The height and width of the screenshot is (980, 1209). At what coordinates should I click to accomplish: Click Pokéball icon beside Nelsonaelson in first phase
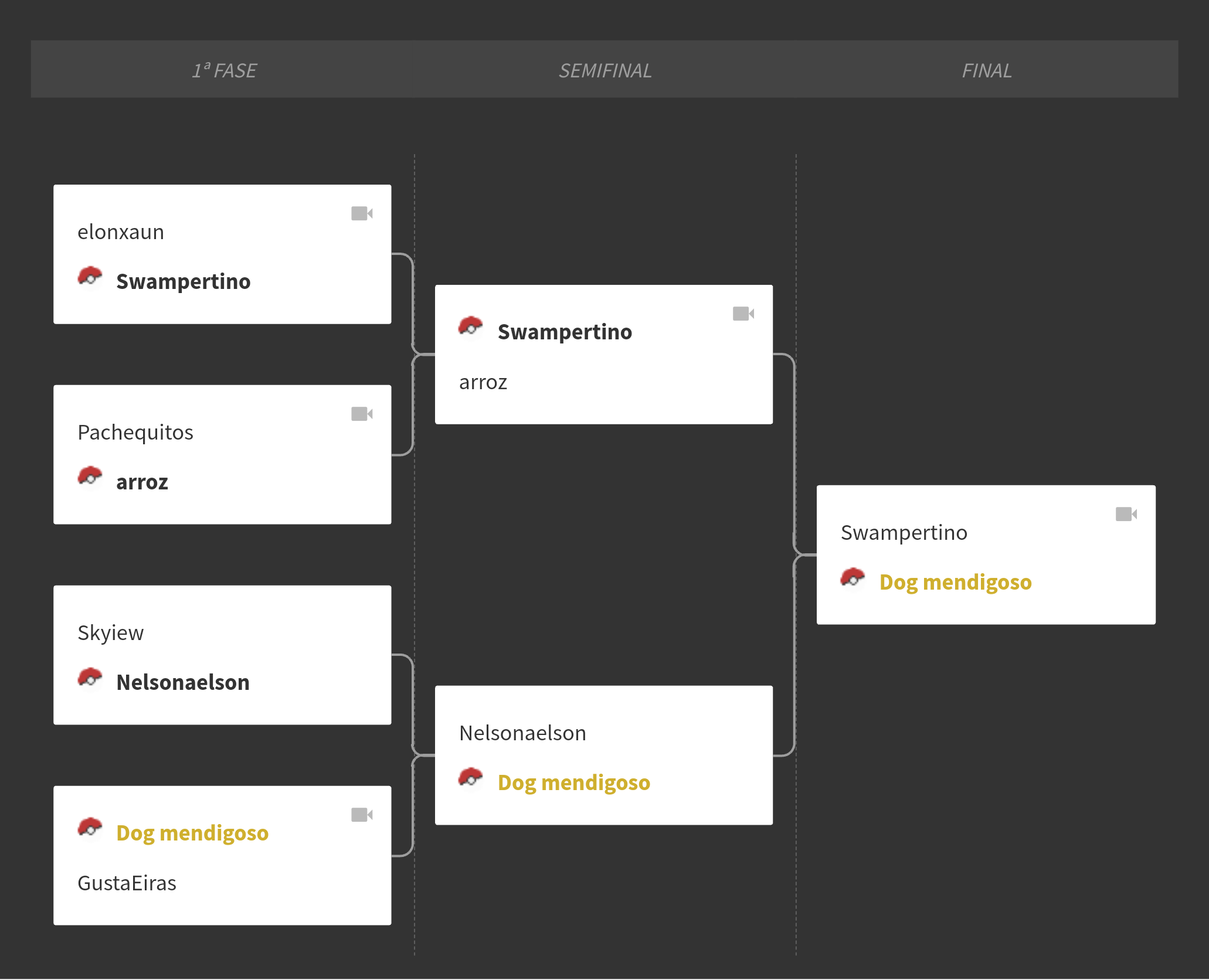click(x=90, y=678)
